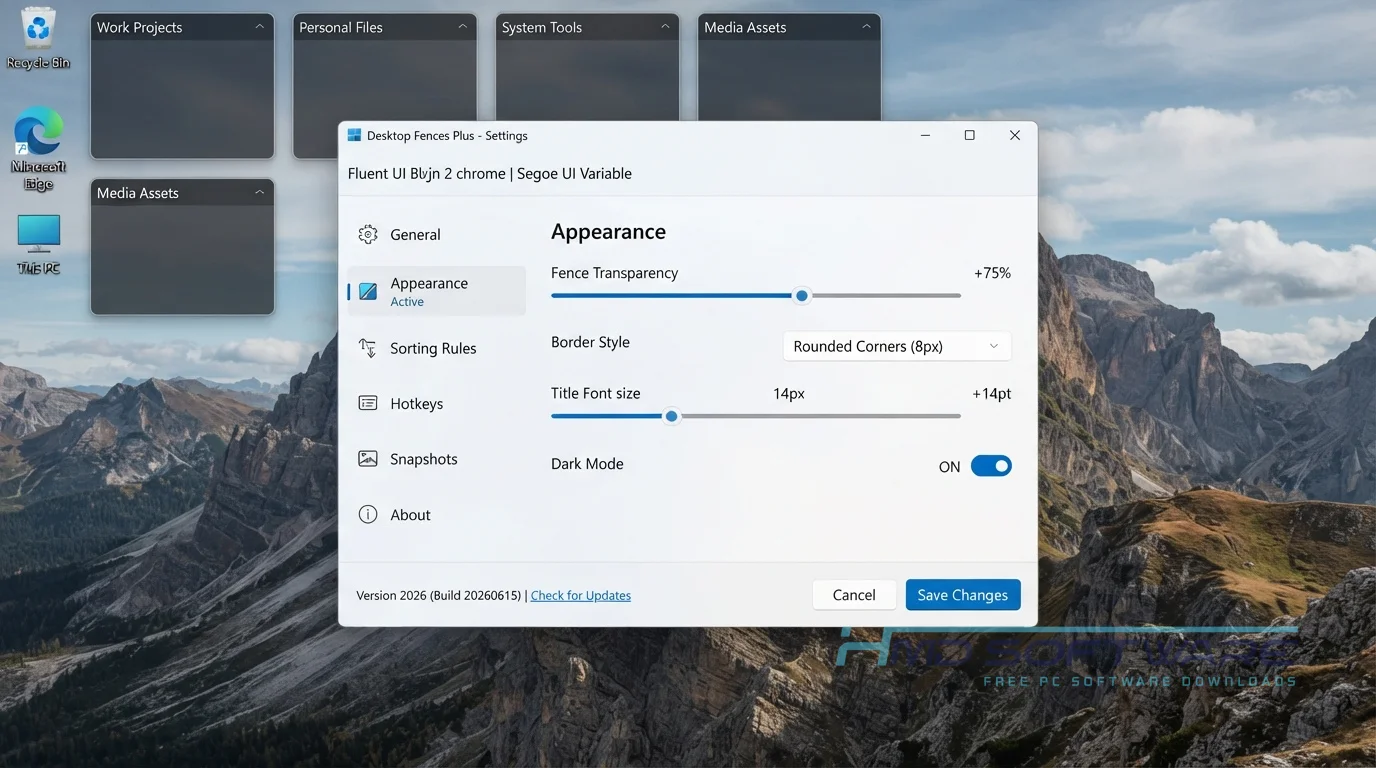1376x768 pixels.
Task: Click the Check for Updates link
Action: coord(581,595)
